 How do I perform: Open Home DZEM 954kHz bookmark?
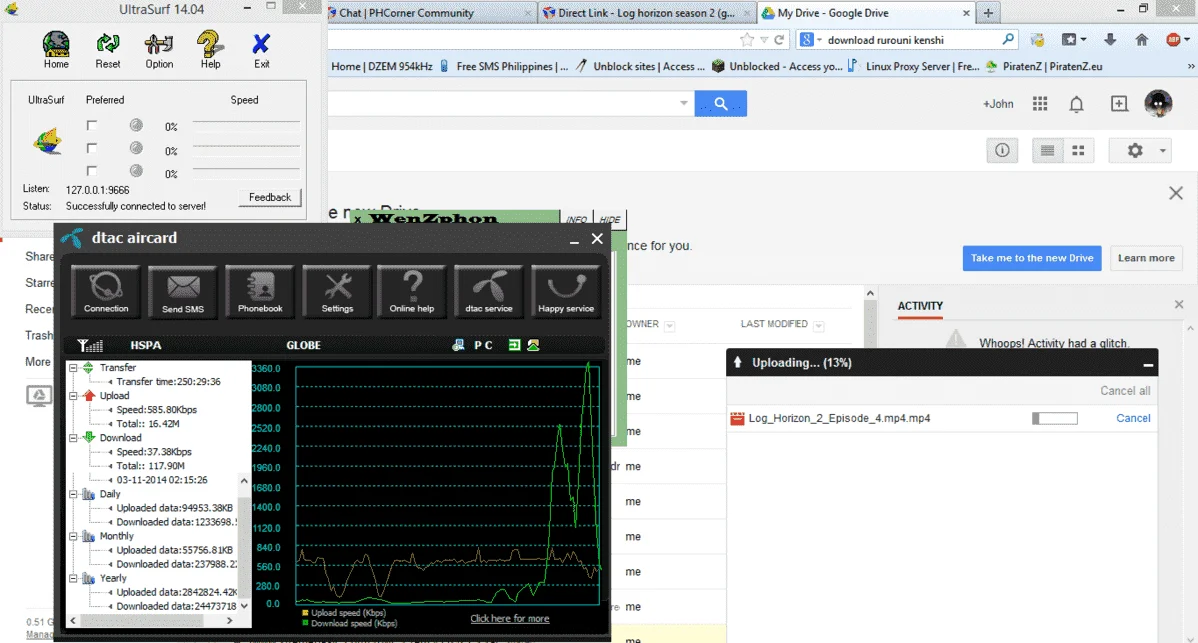point(382,66)
